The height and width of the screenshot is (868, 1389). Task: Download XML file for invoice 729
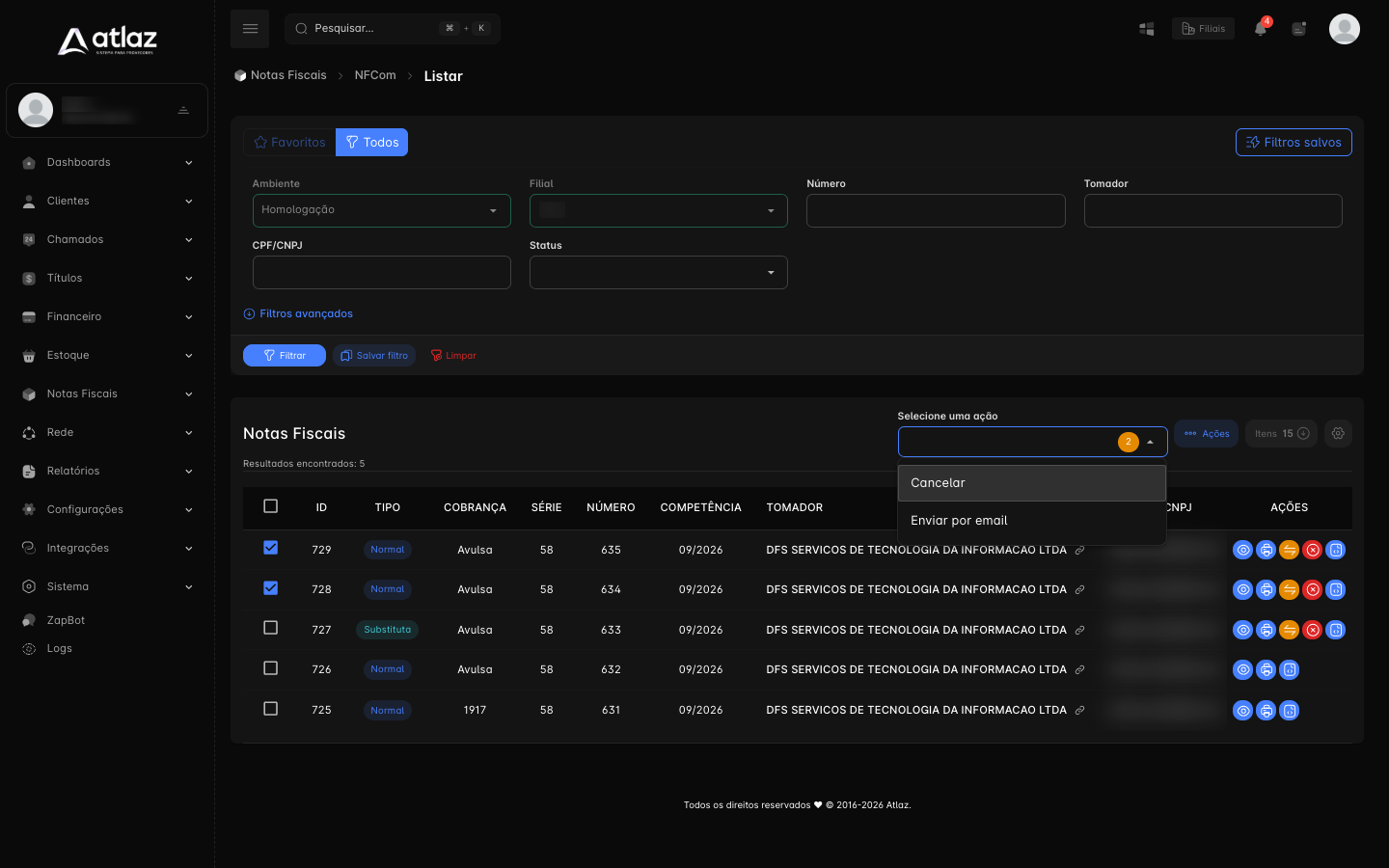1336,550
